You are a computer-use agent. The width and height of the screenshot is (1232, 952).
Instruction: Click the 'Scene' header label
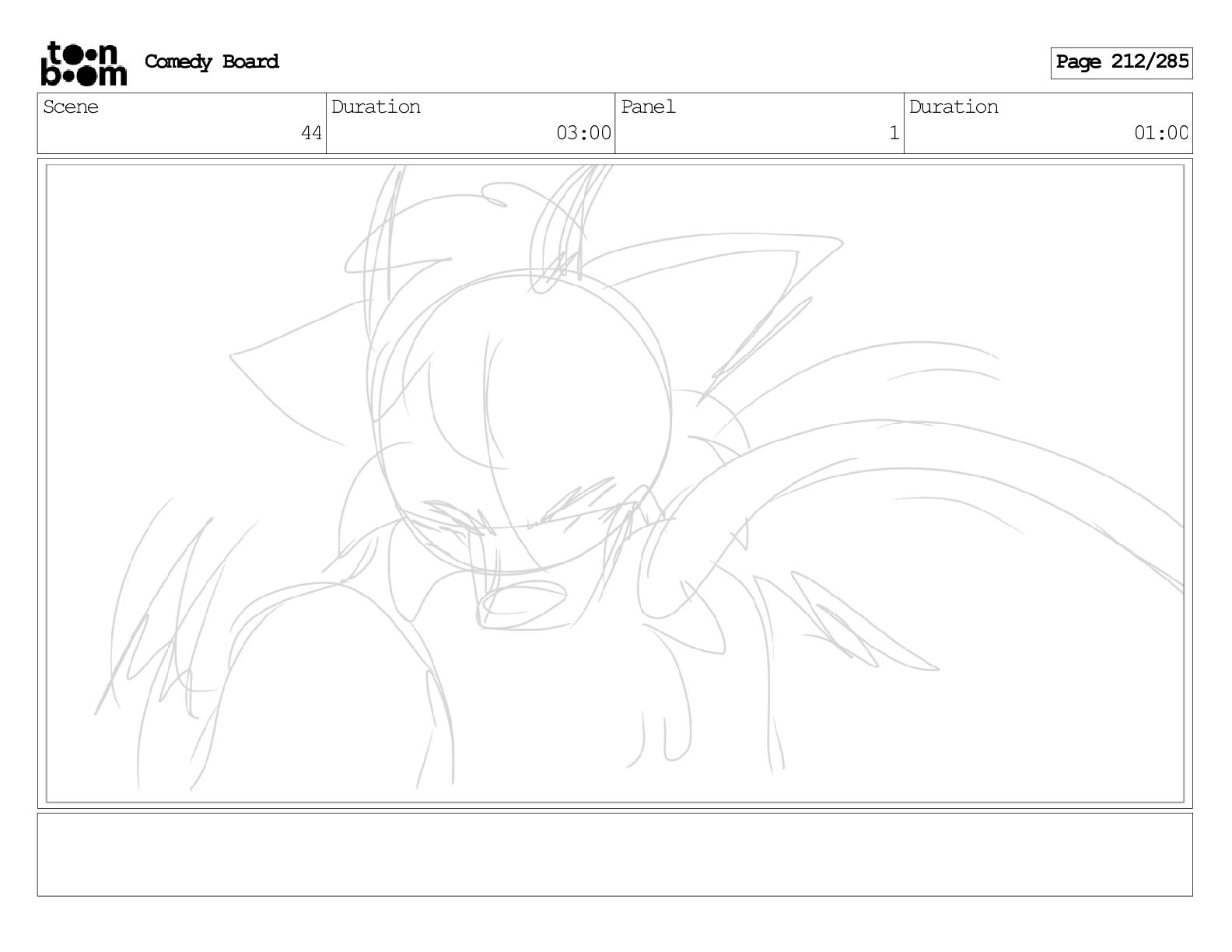tap(71, 107)
